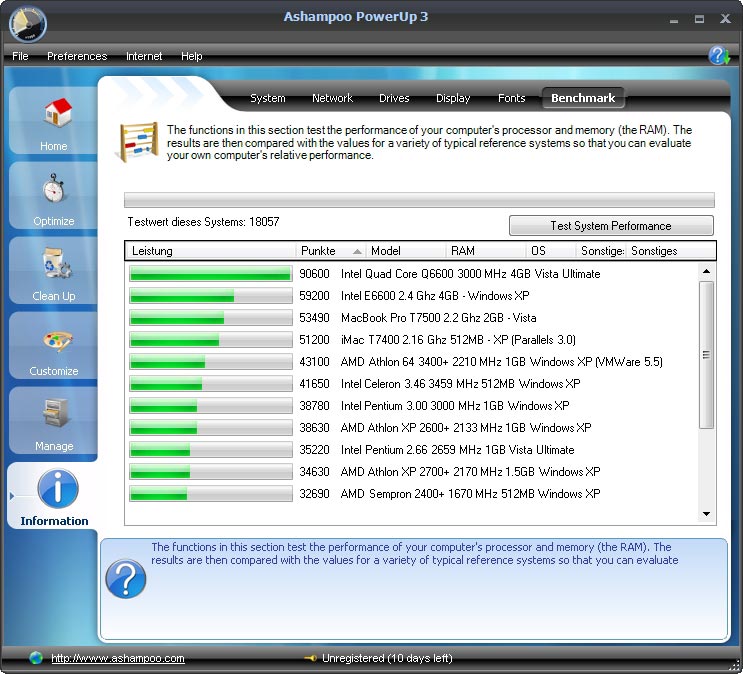Select row Intel Celeron 3.46 3459 MHz
This screenshot has height=674, width=743.
click(412, 384)
